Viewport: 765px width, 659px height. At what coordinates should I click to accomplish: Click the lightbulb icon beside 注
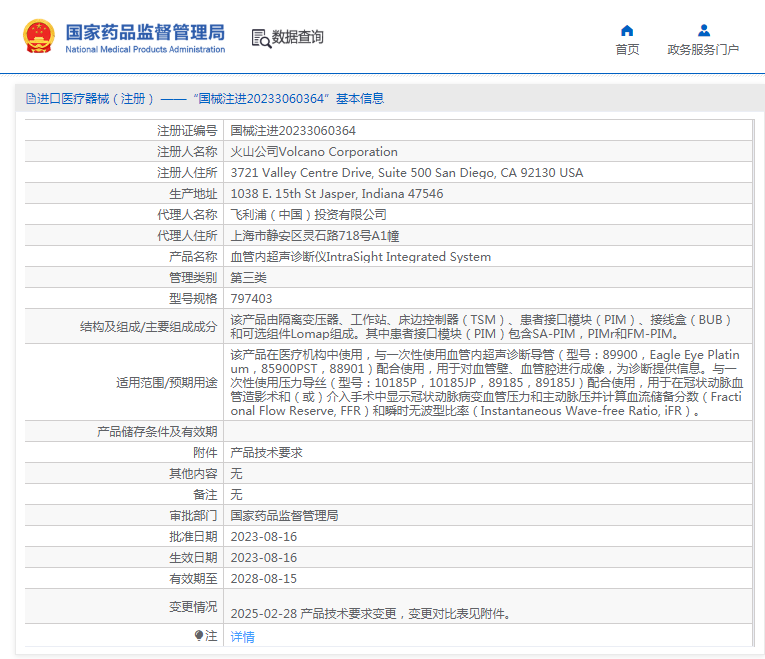(x=199, y=635)
